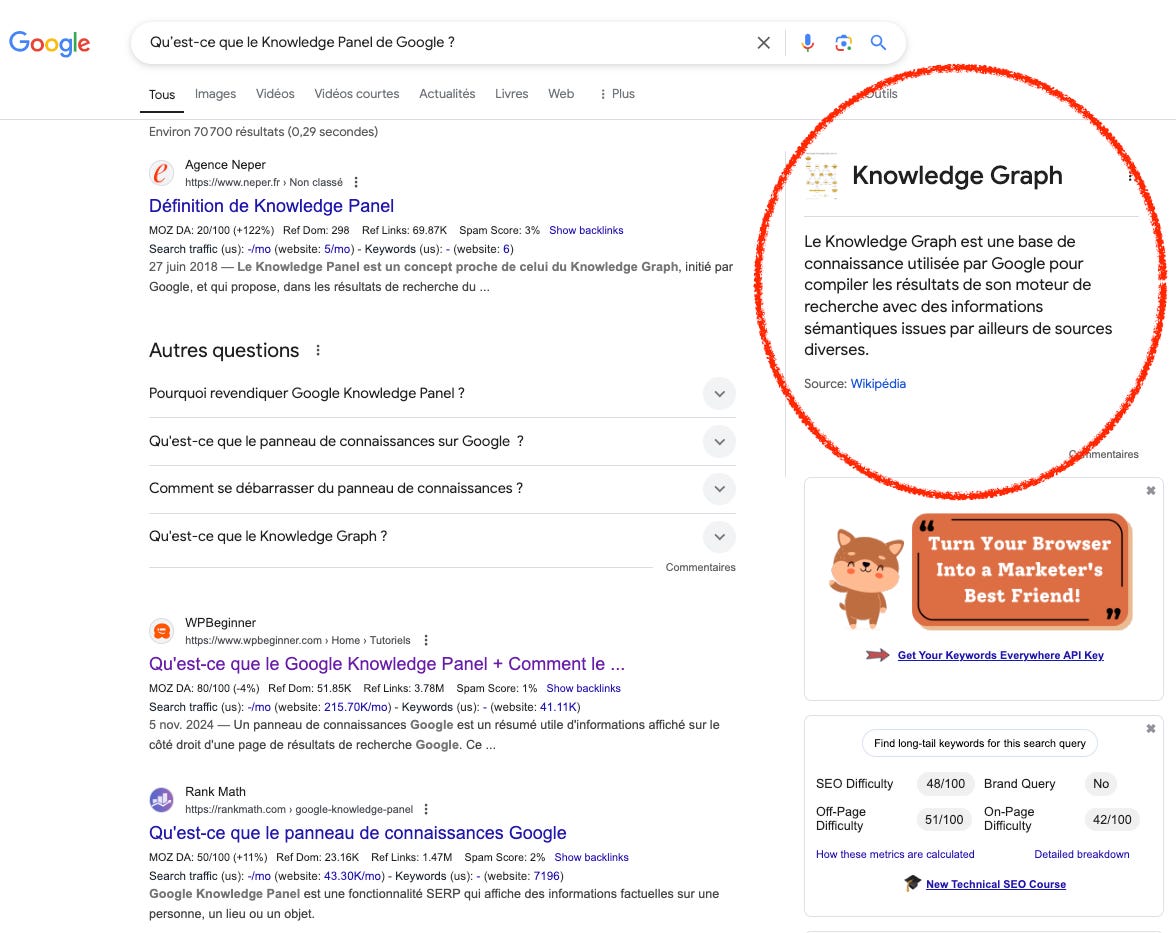Open 'Définition de Knowledge Panel' result
Viewport: 1176px width, 933px height.
click(x=272, y=206)
